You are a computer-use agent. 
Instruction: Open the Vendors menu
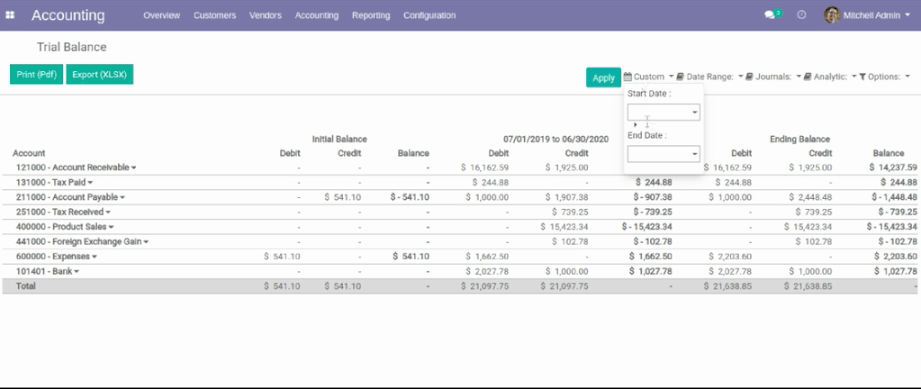265,15
